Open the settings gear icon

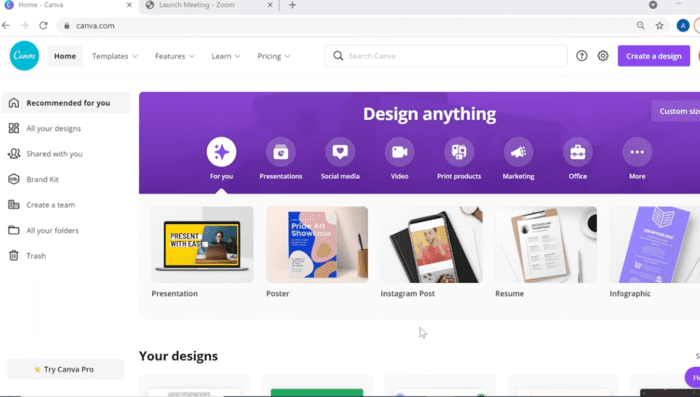[603, 56]
